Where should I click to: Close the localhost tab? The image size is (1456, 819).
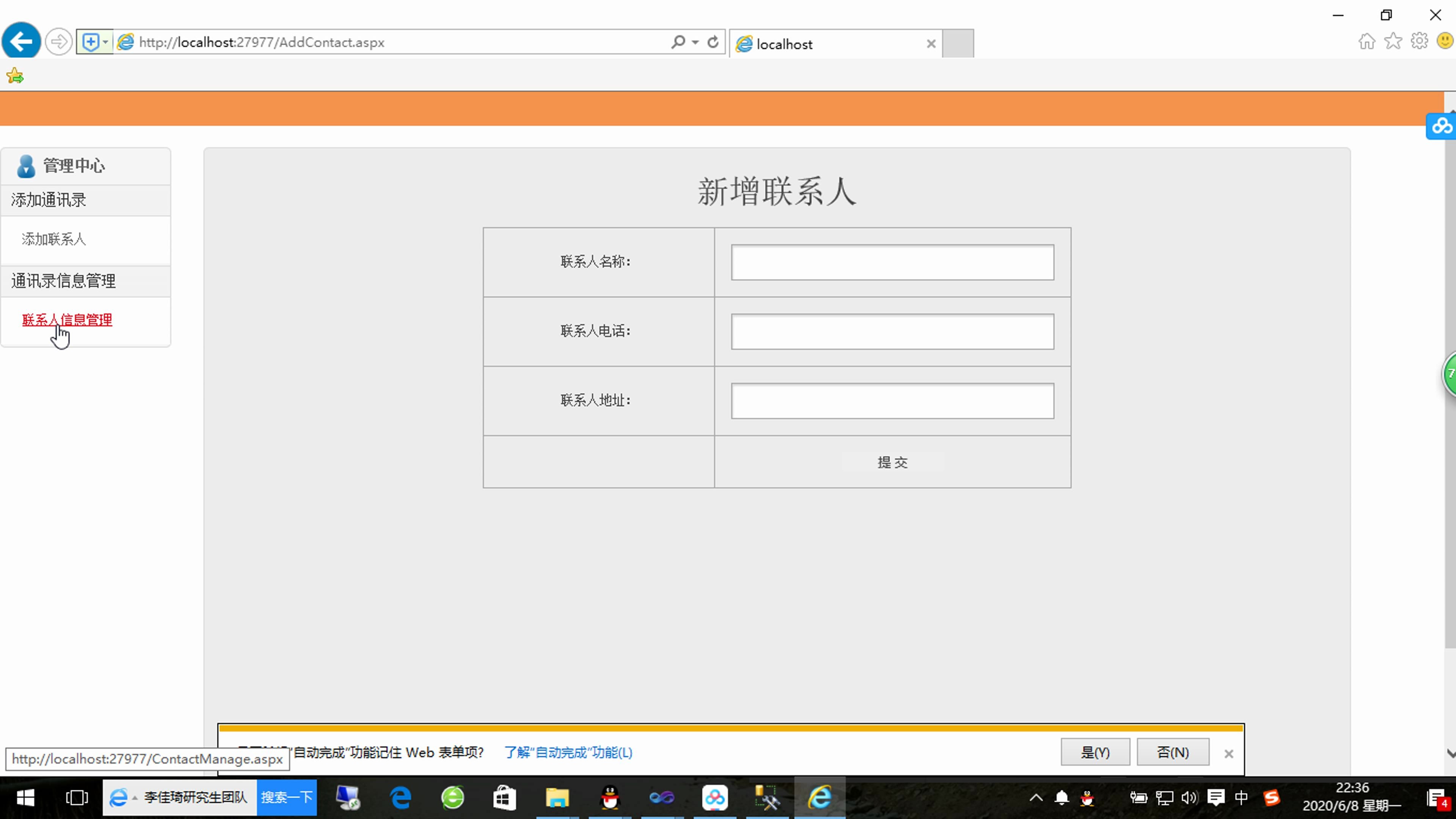coord(931,44)
